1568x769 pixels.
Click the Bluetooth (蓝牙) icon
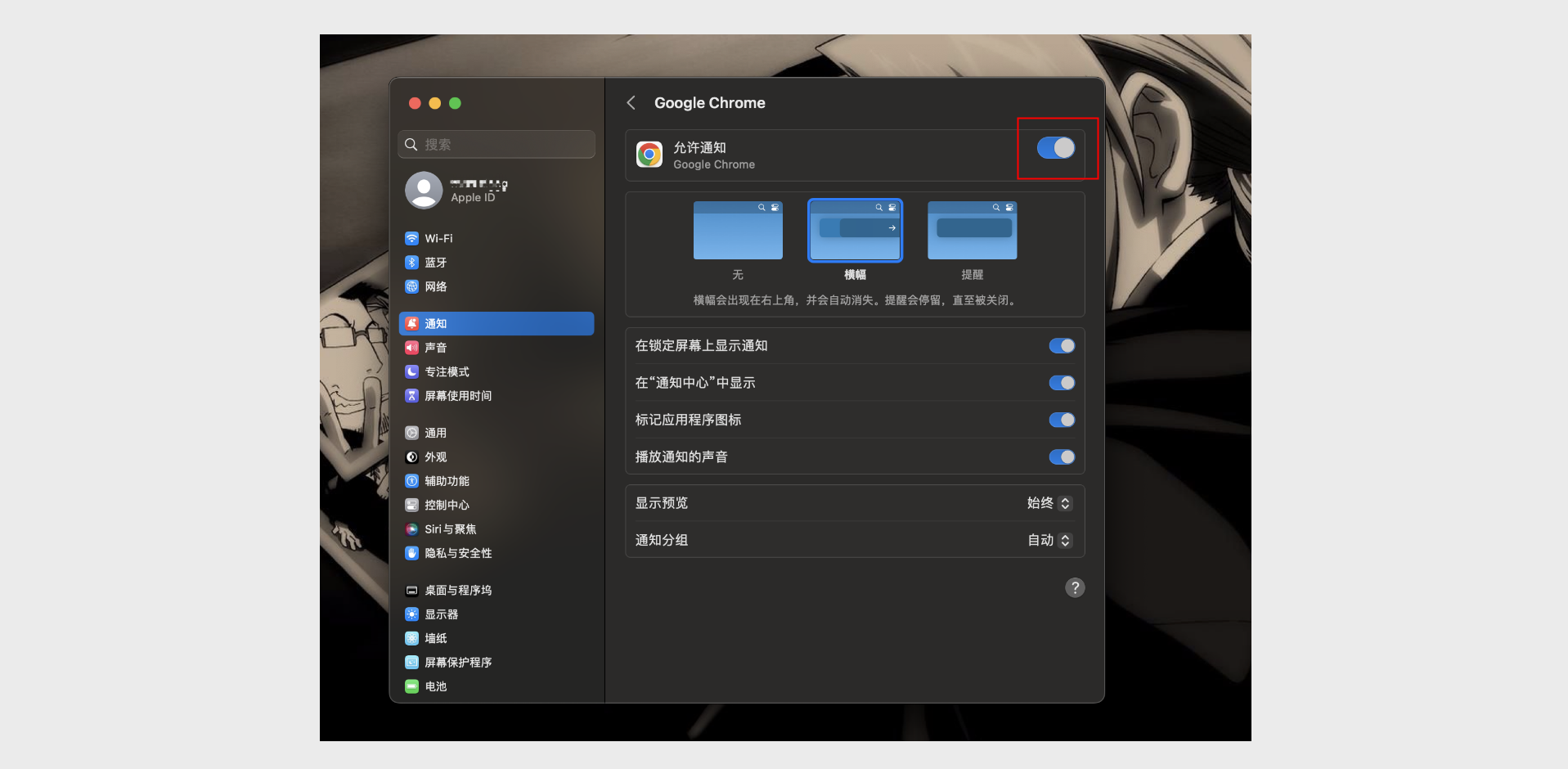[412, 263]
